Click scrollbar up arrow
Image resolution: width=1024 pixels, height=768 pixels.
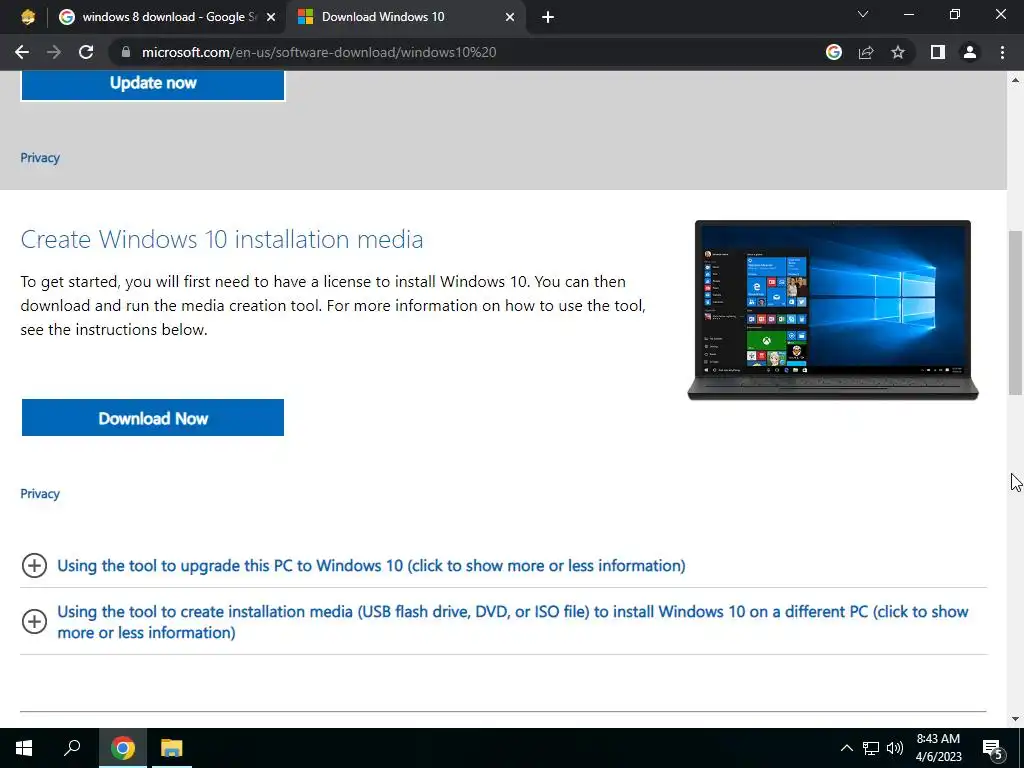coord(1015,80)
